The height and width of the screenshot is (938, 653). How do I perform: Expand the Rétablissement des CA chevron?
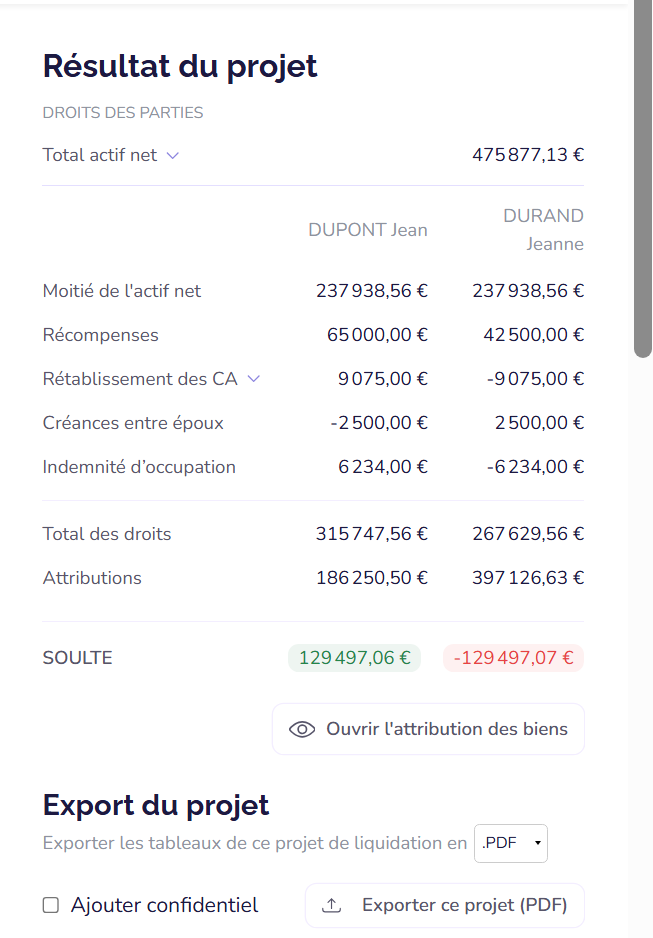(x=253, y=379)
